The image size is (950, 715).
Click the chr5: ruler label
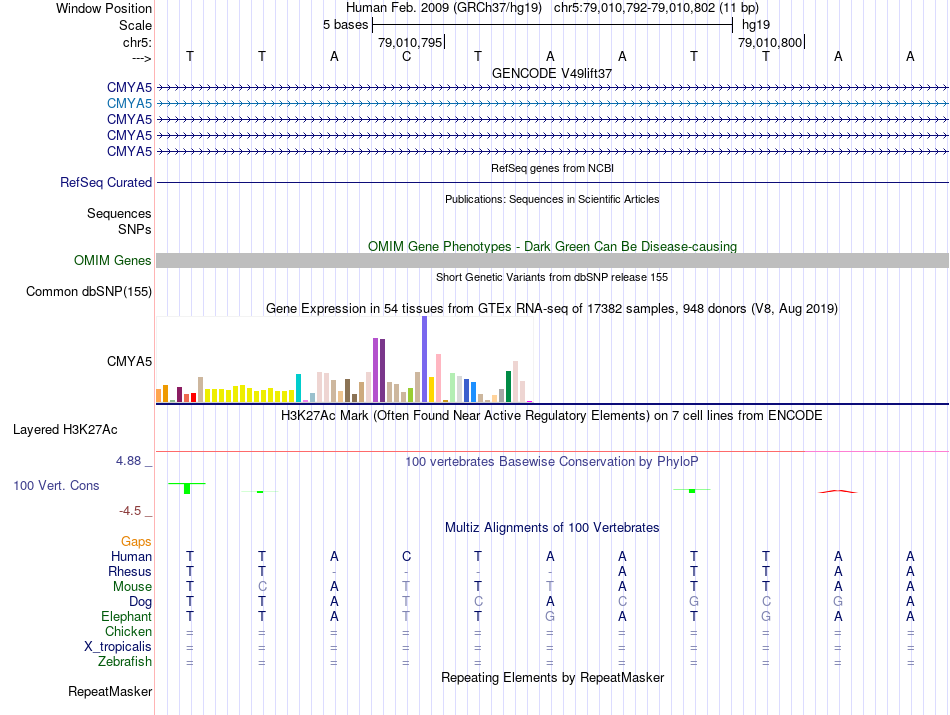click(137, 42)
